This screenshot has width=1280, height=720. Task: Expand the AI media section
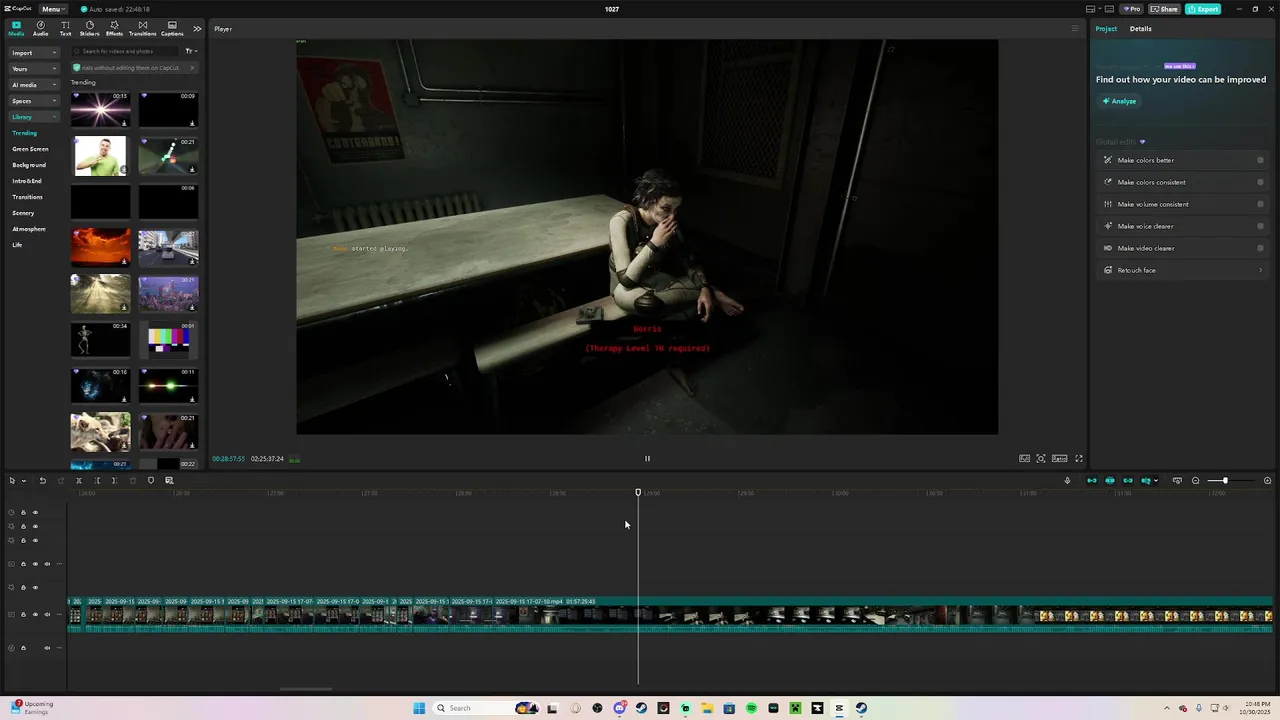34,85
